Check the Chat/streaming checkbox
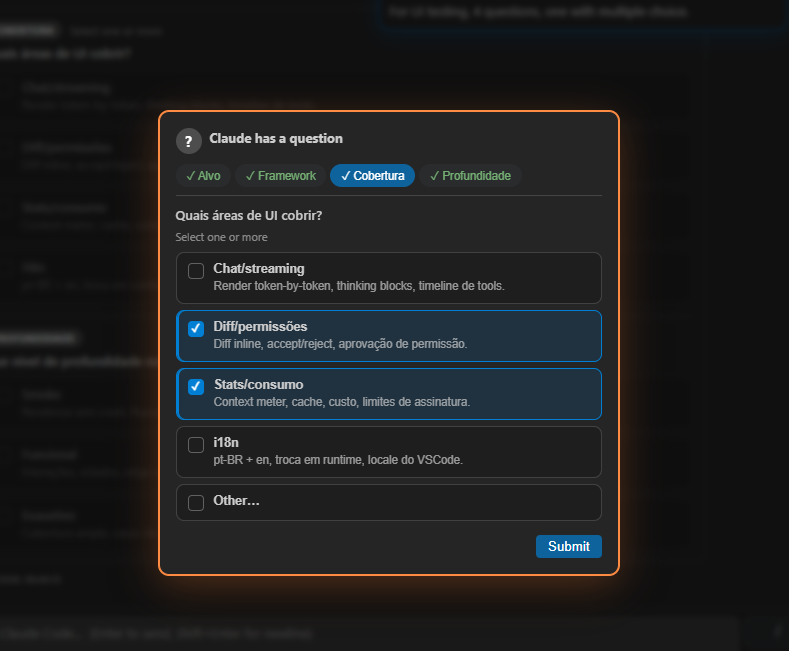Screen dimensions: 789x651 click(196, 271)
